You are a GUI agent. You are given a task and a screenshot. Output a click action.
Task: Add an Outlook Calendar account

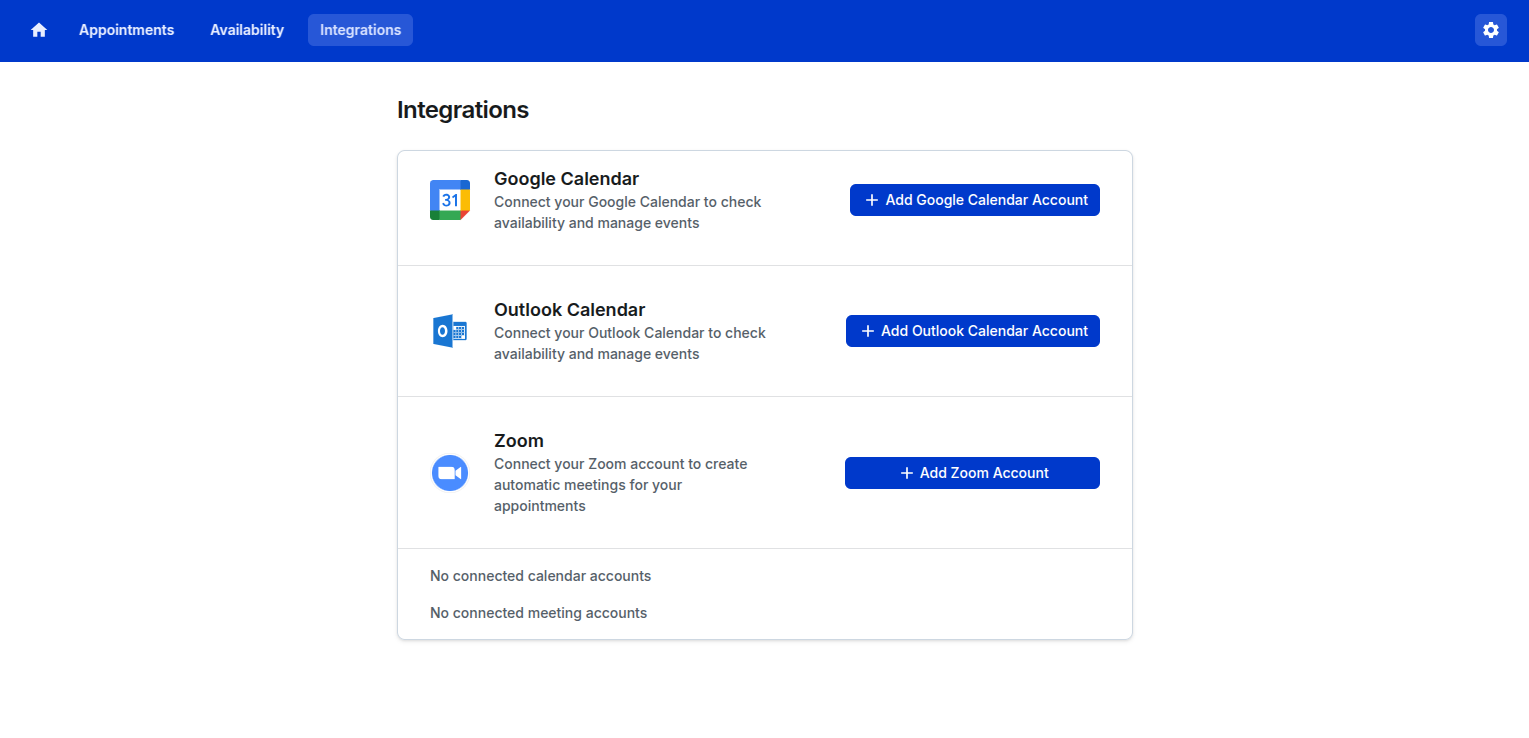tap(973, 331)
